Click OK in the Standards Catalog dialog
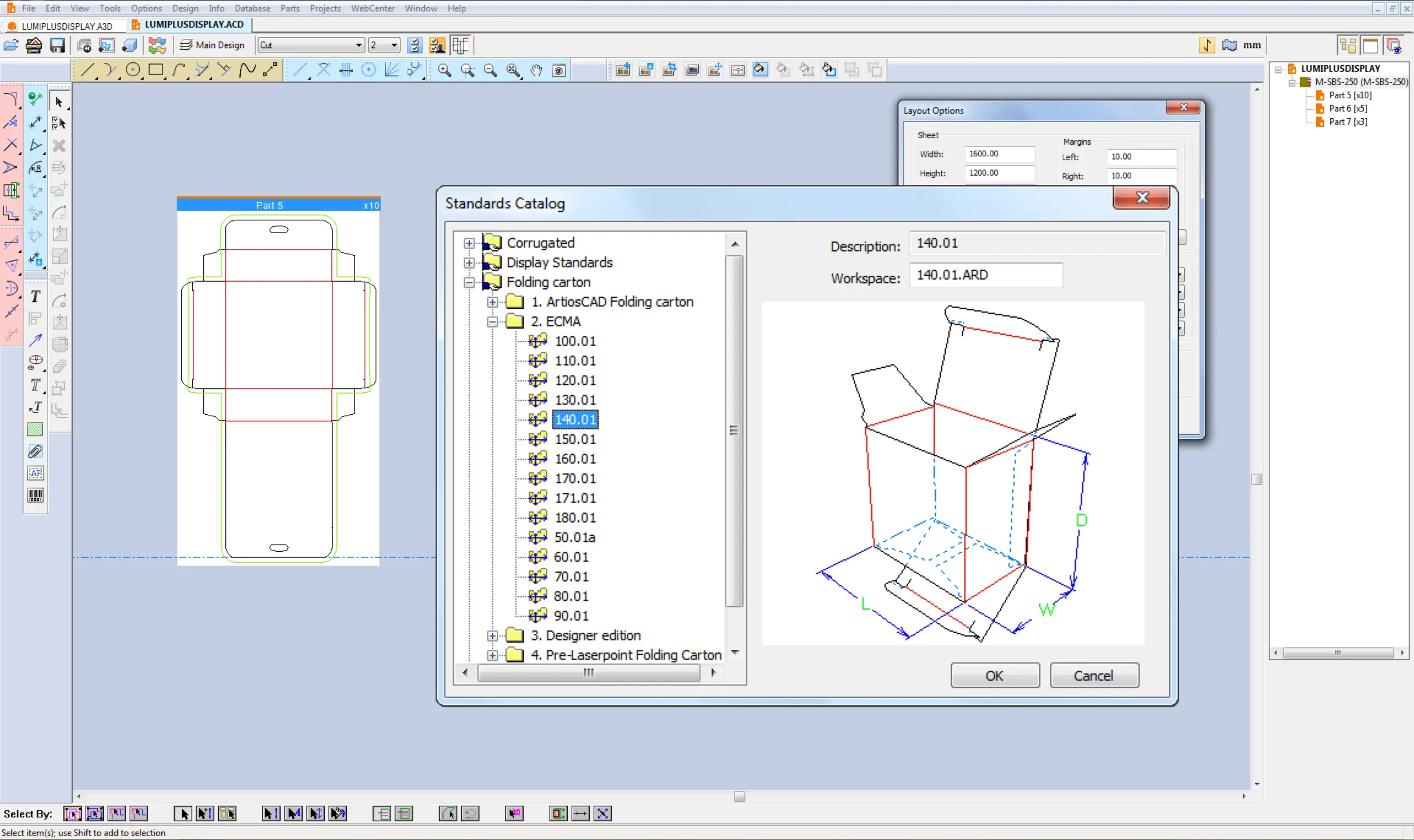1414x840 pixels. point(994,675)
